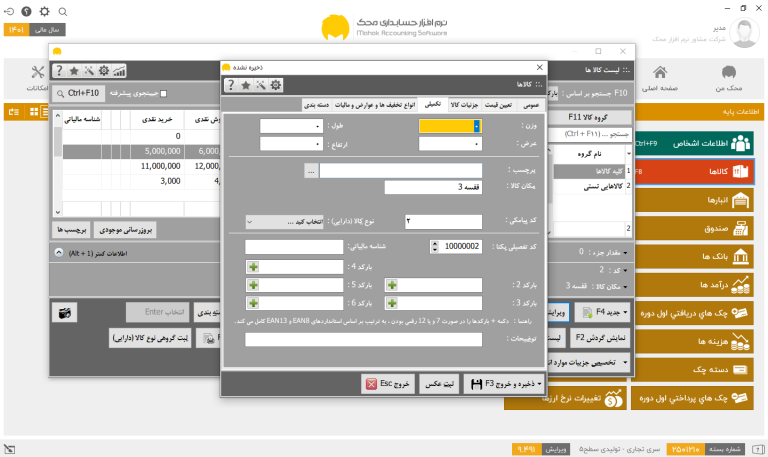This screenshot has width=768, height=457.
Task: Open the New F4 button dropdown arrow
Action: click(625, 313)
